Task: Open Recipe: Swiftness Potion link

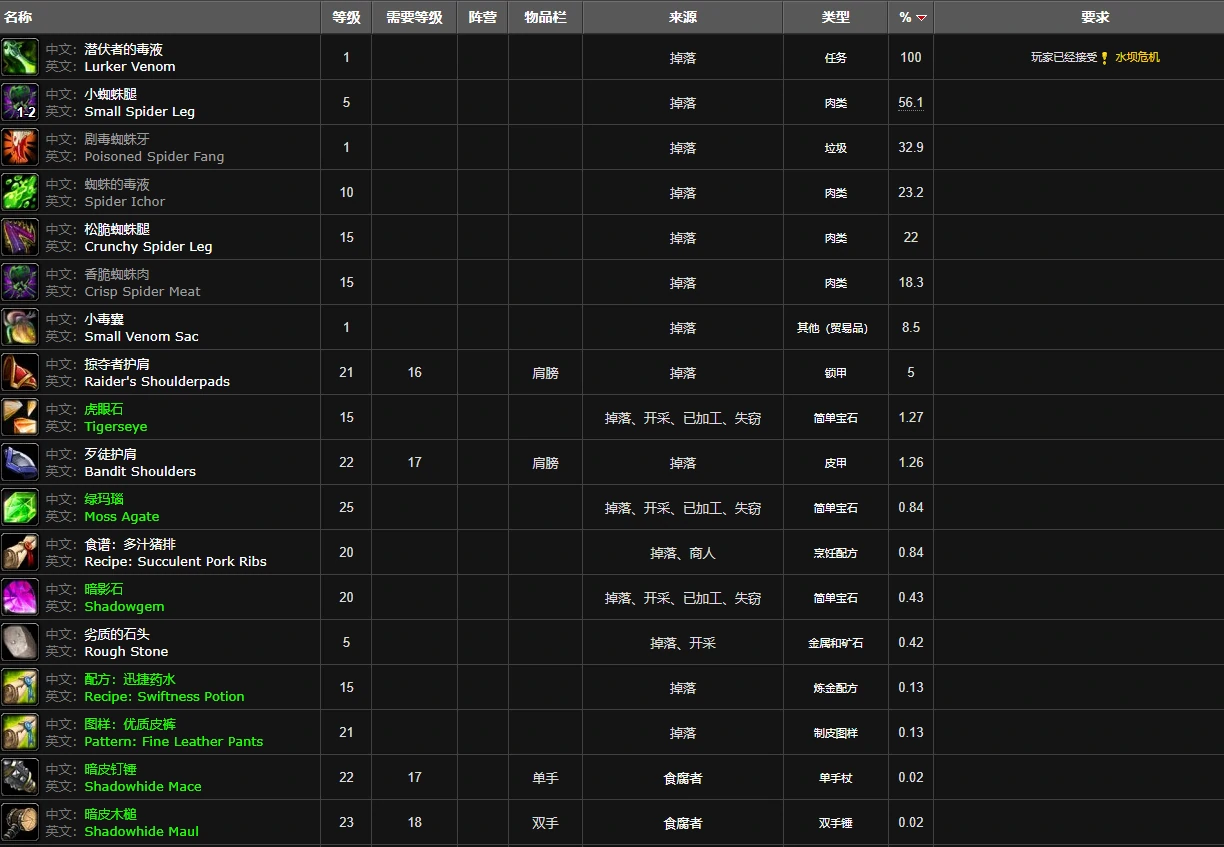Action: [x=164, y=697]
